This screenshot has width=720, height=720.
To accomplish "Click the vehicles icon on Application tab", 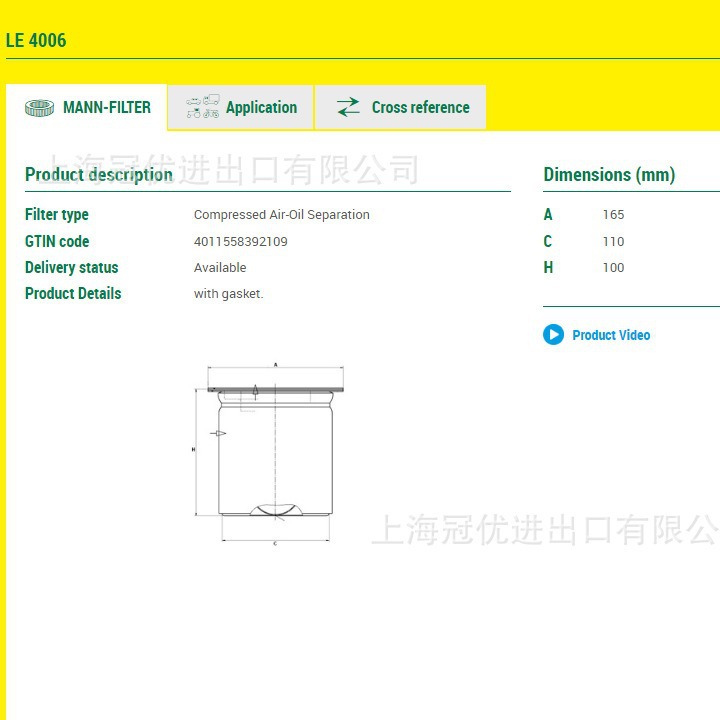I will [x=202, y=107].
